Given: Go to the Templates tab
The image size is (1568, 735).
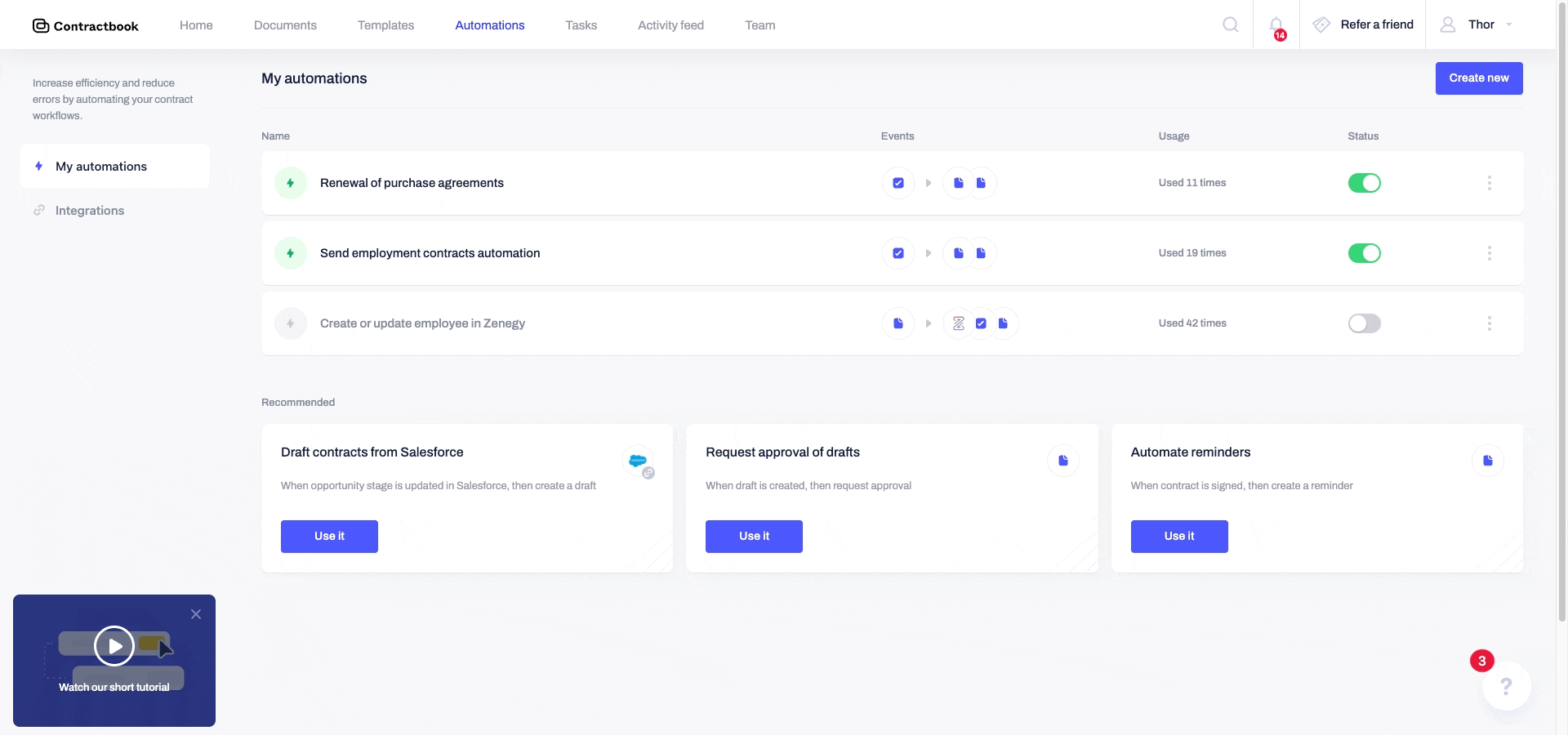Looking at the screenshot, I should (x=385, y=25).
